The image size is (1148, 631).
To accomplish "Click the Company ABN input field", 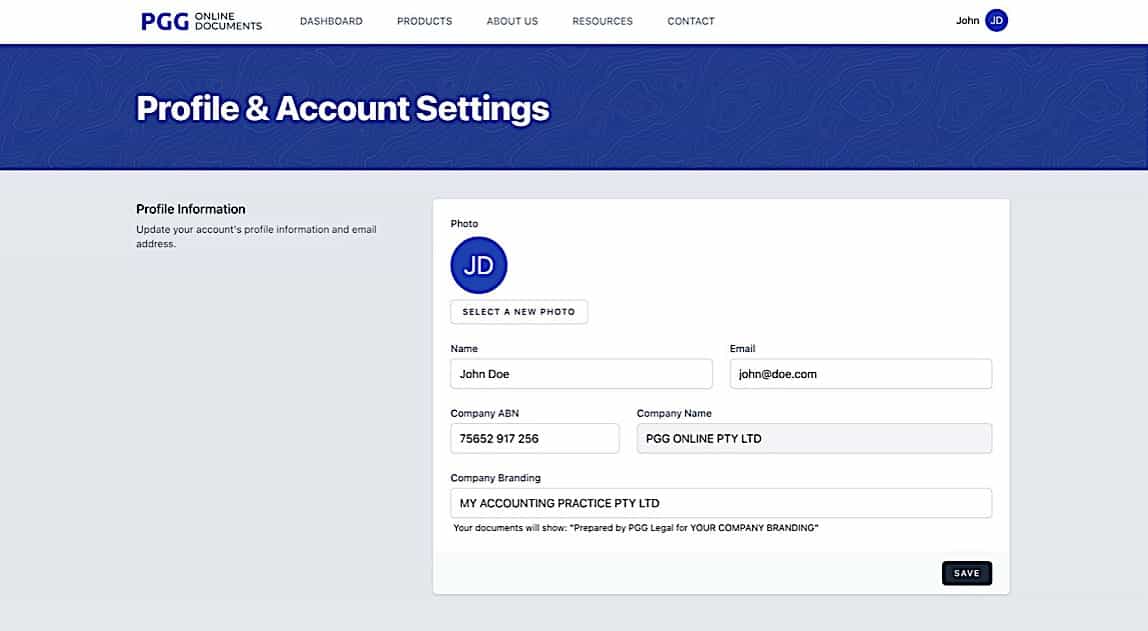I will click(534, 438).
